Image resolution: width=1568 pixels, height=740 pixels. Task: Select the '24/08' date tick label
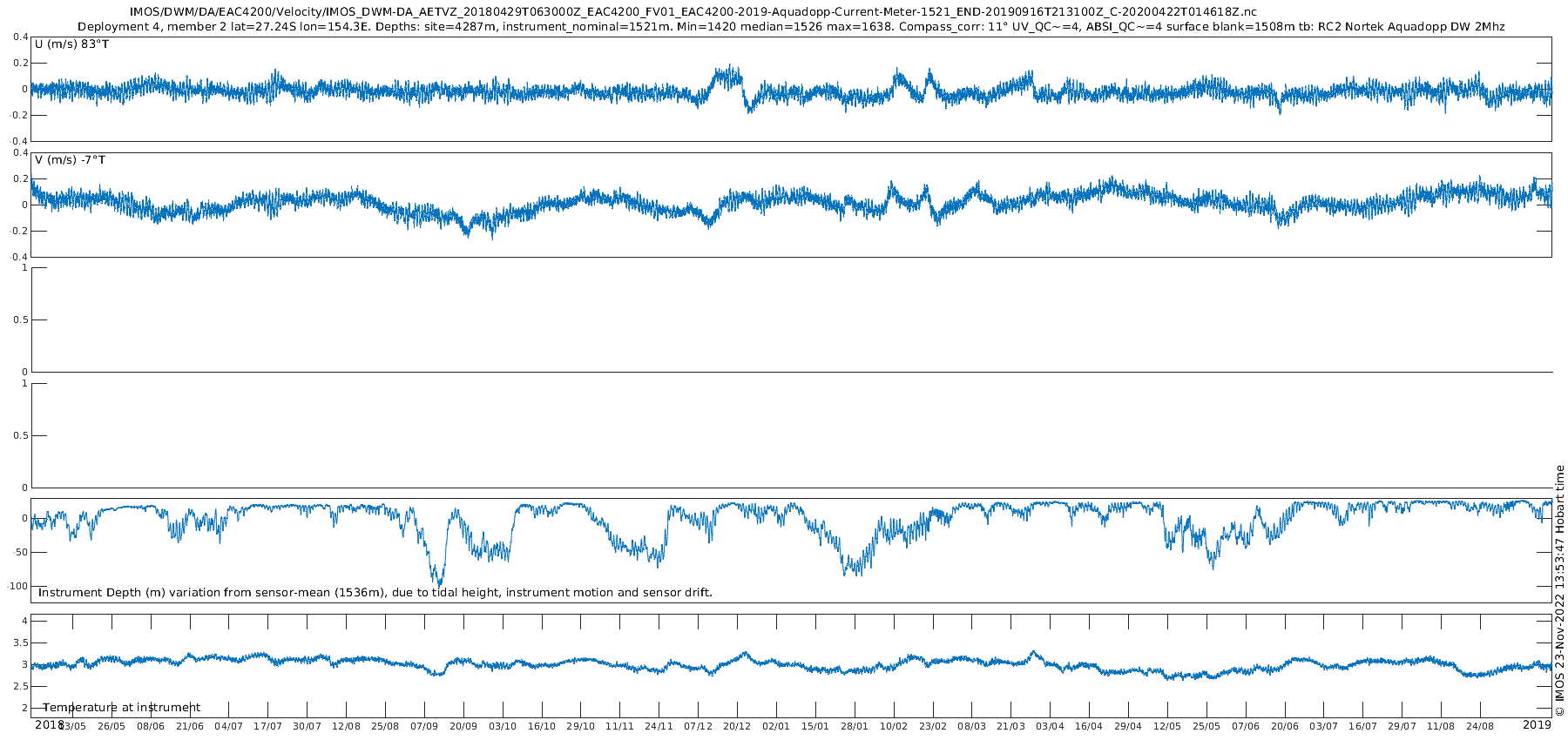tap(1480, 726)
